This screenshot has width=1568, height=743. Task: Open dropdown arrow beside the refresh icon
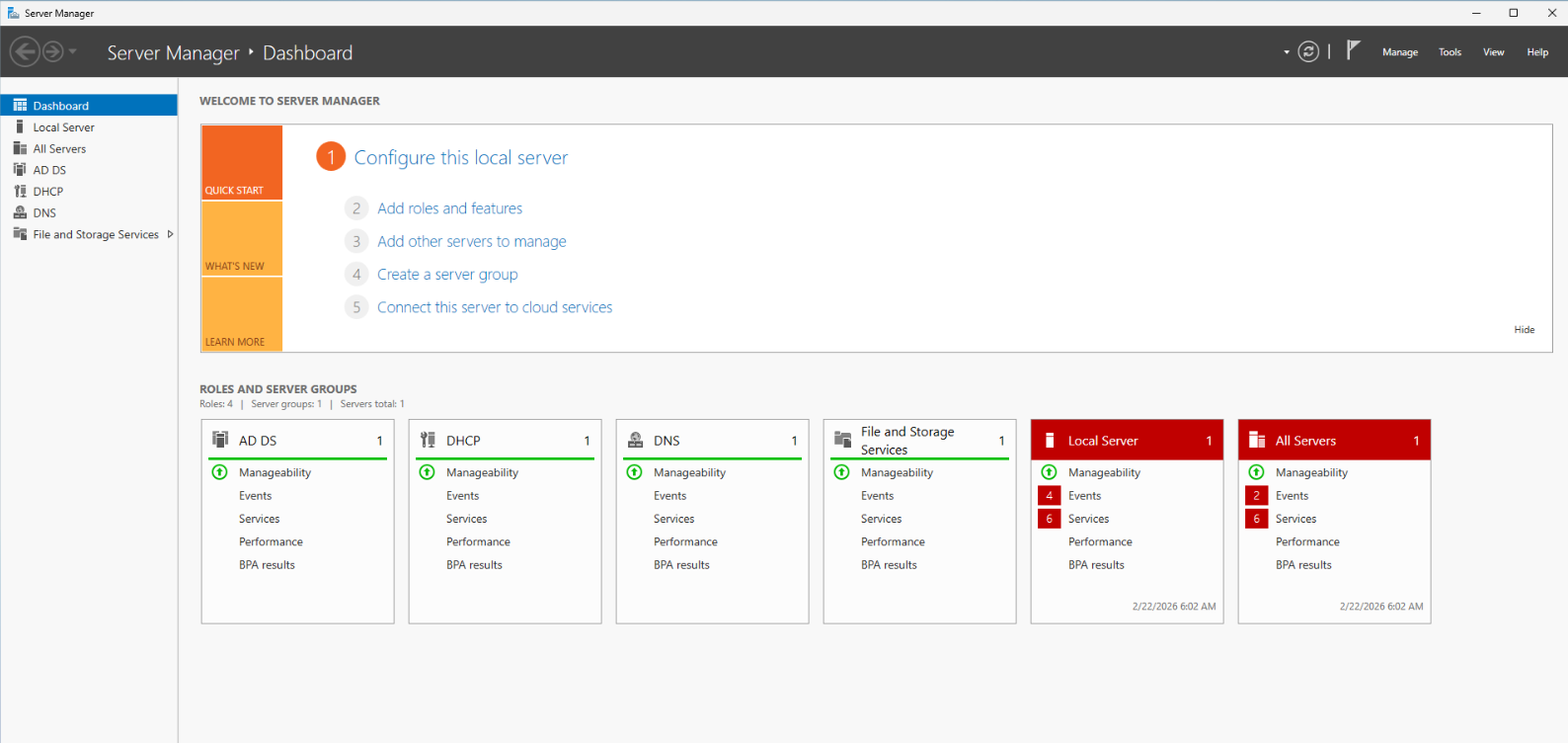coord(1287,52)
